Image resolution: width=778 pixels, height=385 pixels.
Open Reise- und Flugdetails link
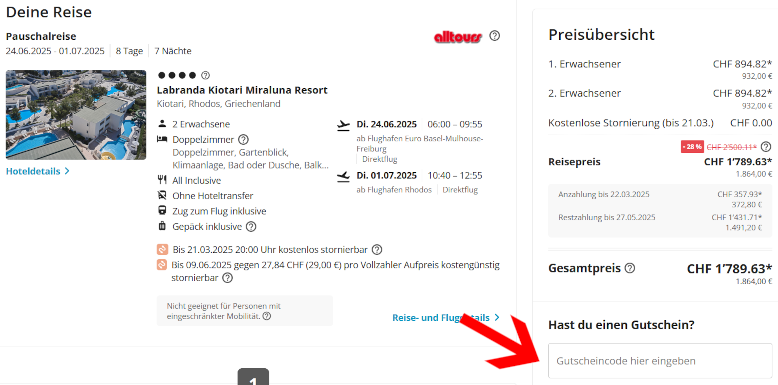[x=446, y=318]
